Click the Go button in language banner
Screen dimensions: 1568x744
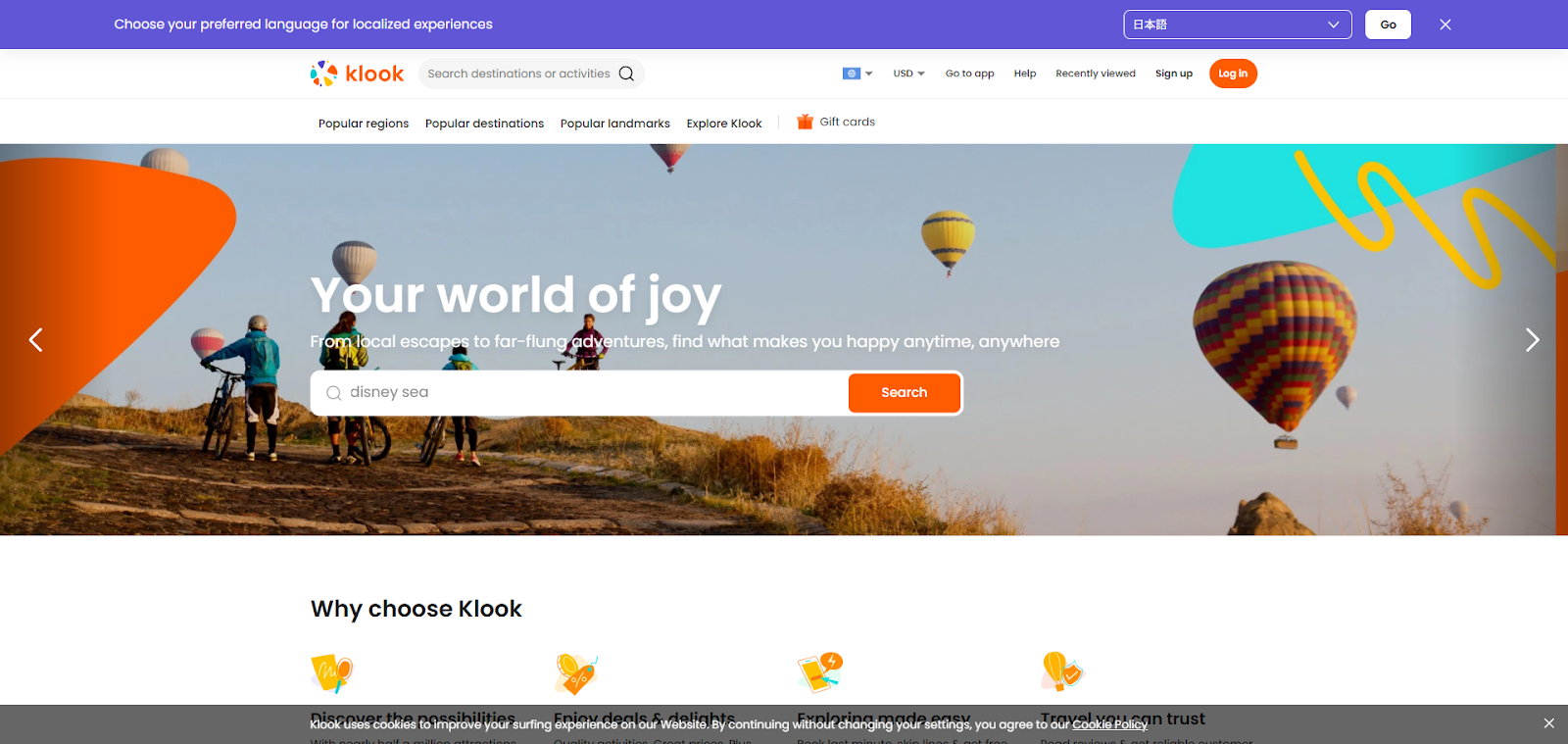tap(1388, 25)
